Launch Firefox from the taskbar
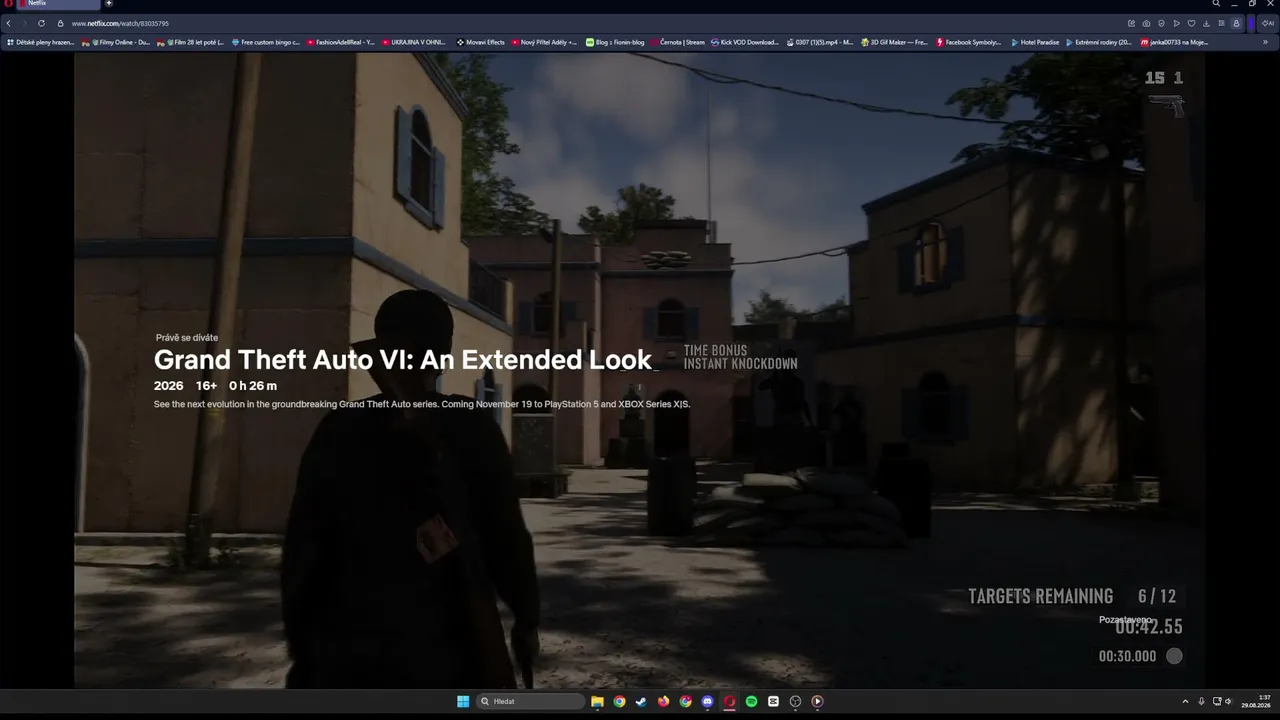The image size is (1280, 720). point(663,701)
